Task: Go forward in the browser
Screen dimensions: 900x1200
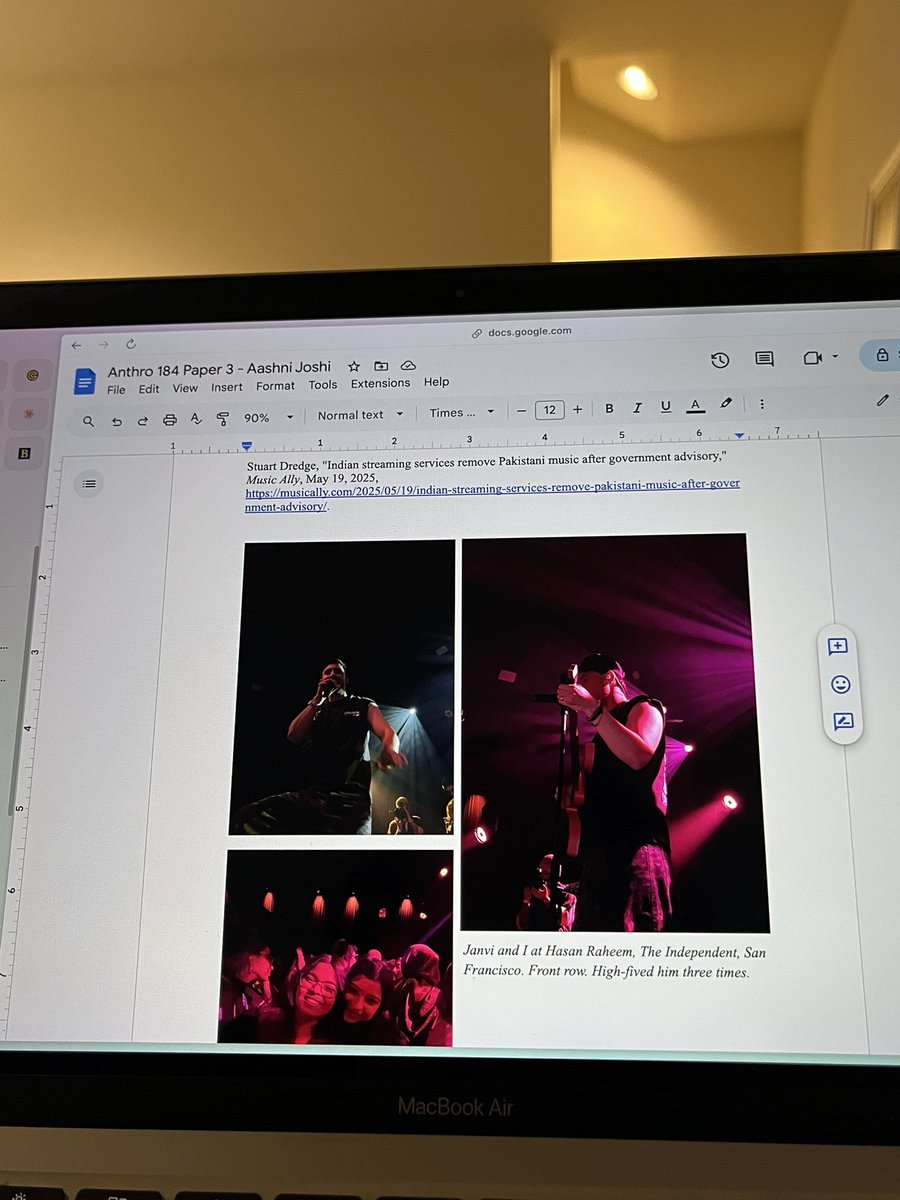Action: pos(103,345)
